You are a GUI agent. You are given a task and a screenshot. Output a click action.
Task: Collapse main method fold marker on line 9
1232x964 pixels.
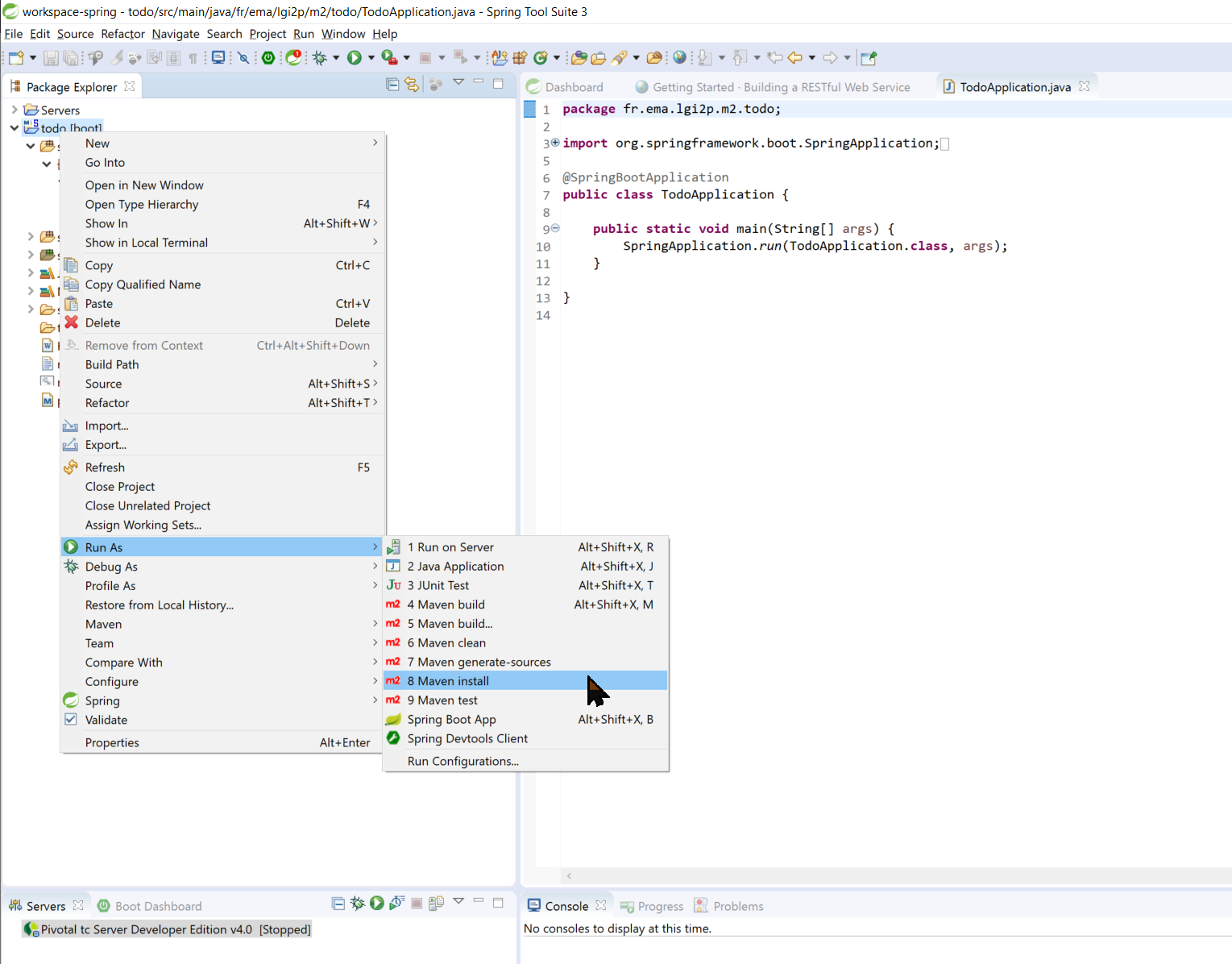tap(555, 228)
